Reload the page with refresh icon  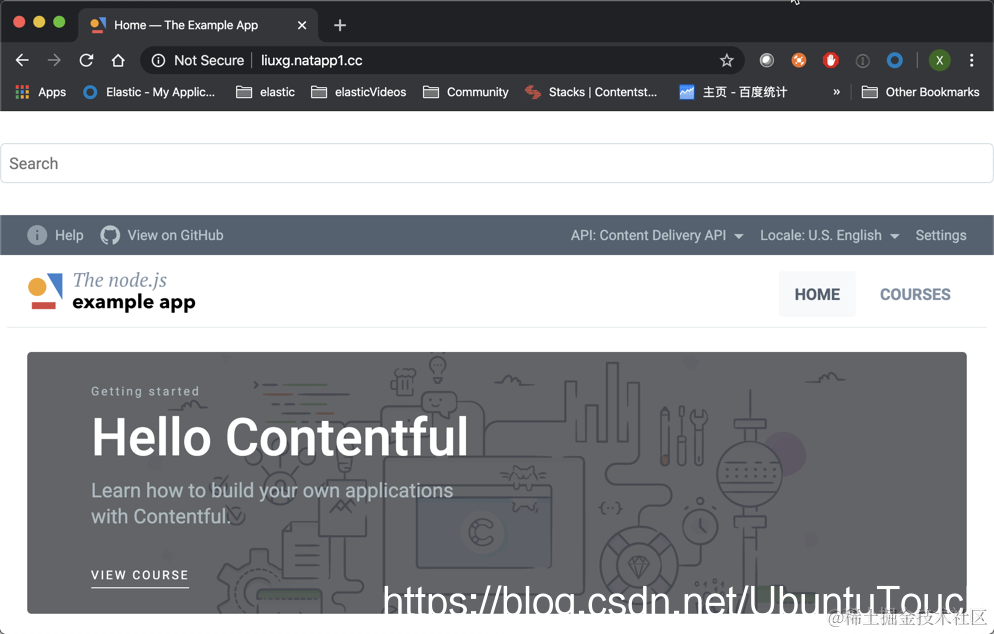point(86,60)
